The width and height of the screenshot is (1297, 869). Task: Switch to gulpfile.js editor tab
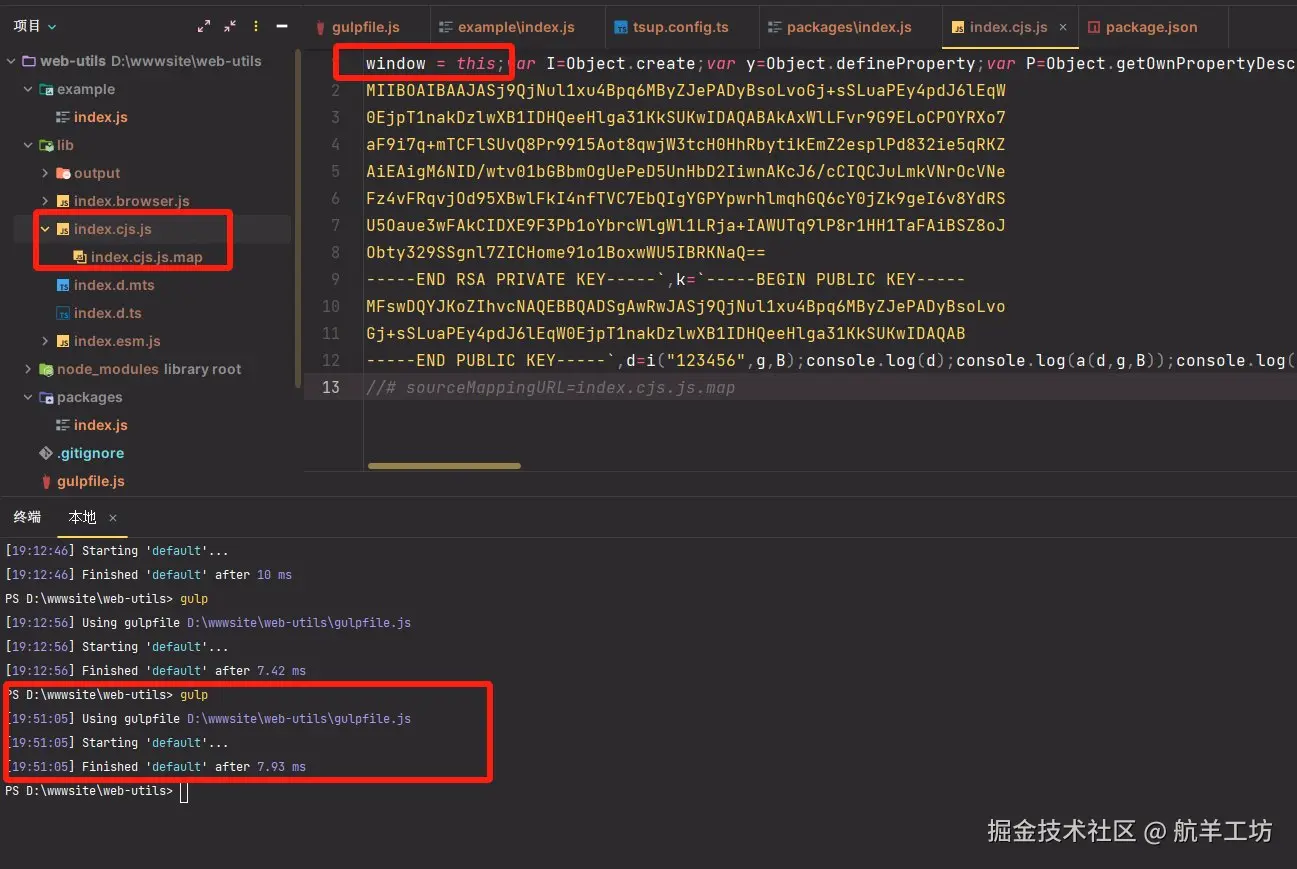(x=365, y=27)
